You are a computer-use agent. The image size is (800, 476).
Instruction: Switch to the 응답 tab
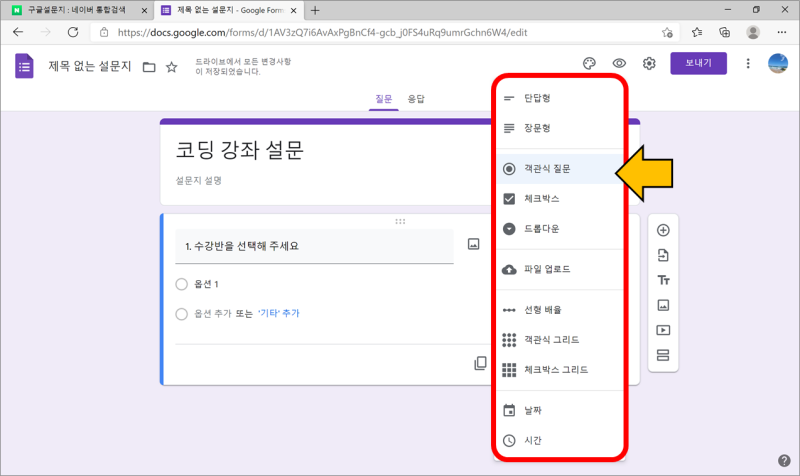click(416, 99)
